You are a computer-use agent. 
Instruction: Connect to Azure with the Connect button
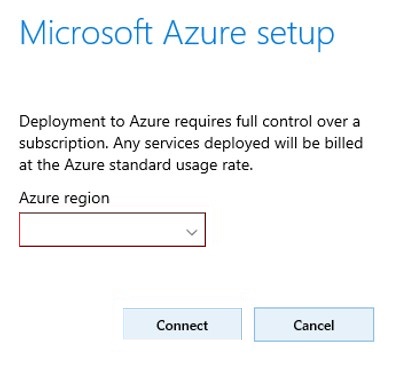pyautogui.click(x=182, y=324)
